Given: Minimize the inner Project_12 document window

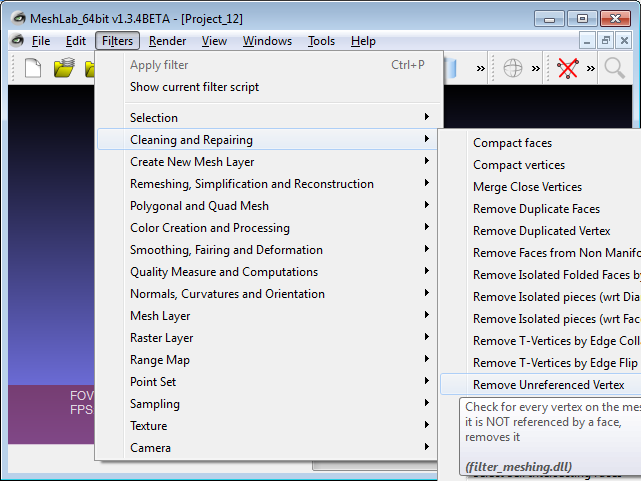Looking at the screenshot, I should click(x=587, y=41).
